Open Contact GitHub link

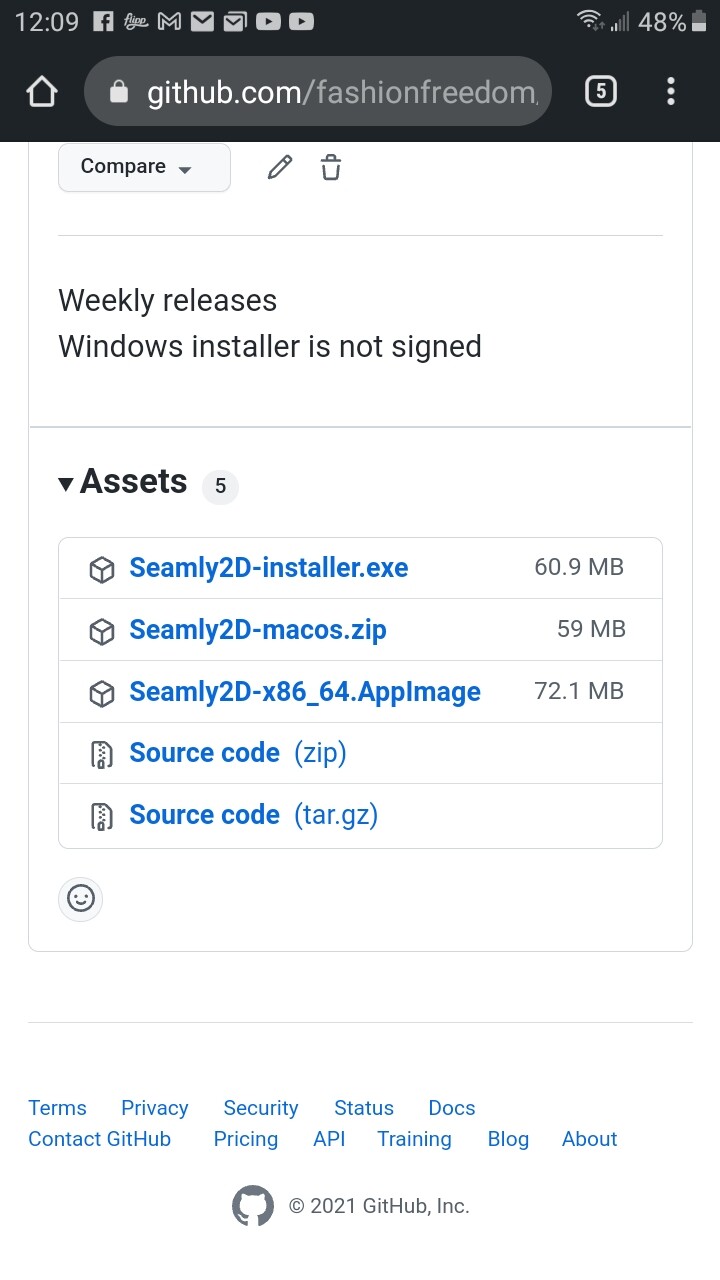point(99,1139)
